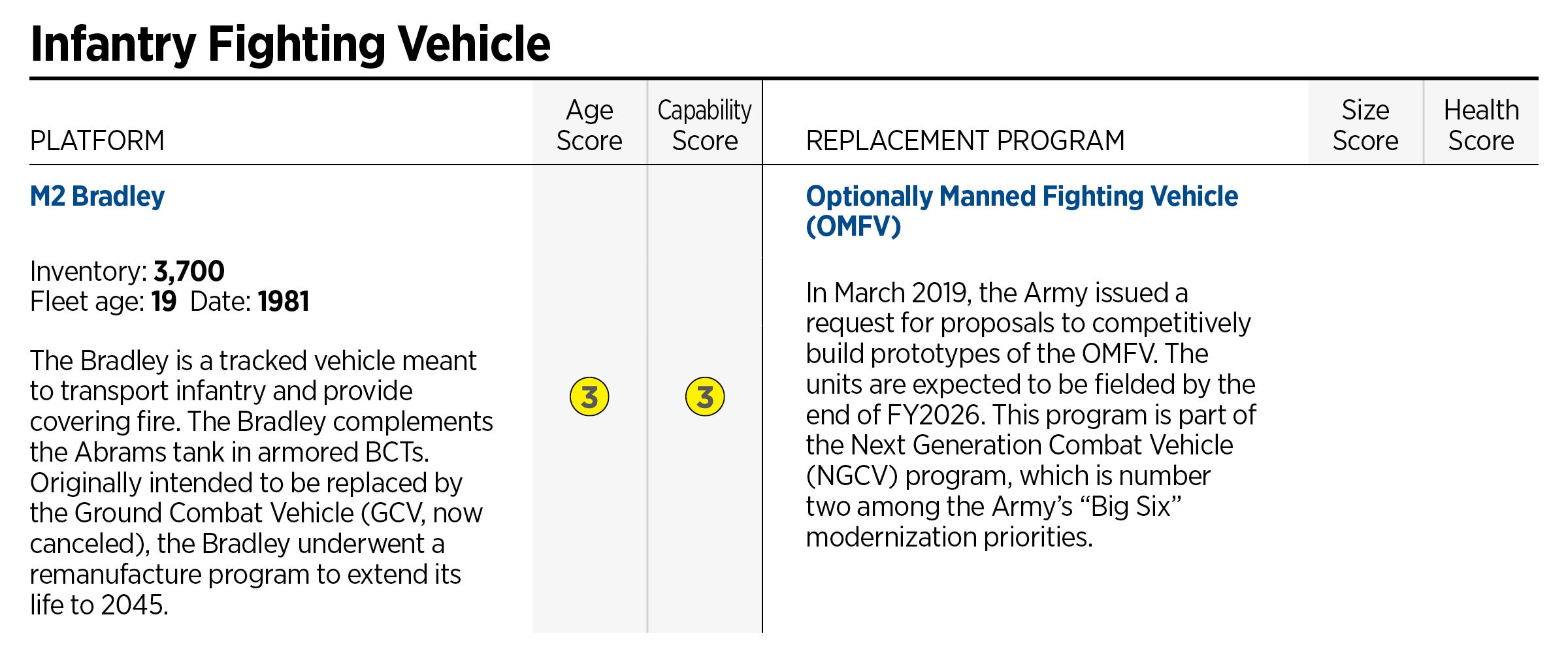1568x651 pixels.
Task: Select the Health Score column header
Action: point(1480,125)
